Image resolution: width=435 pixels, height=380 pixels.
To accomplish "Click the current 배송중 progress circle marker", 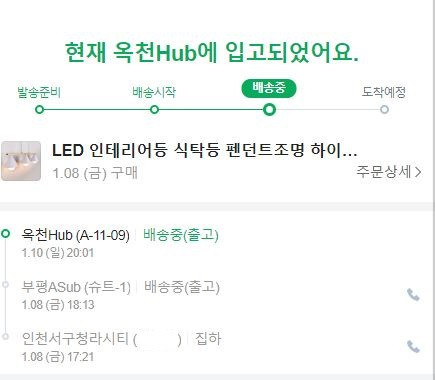I will [269, 109].
